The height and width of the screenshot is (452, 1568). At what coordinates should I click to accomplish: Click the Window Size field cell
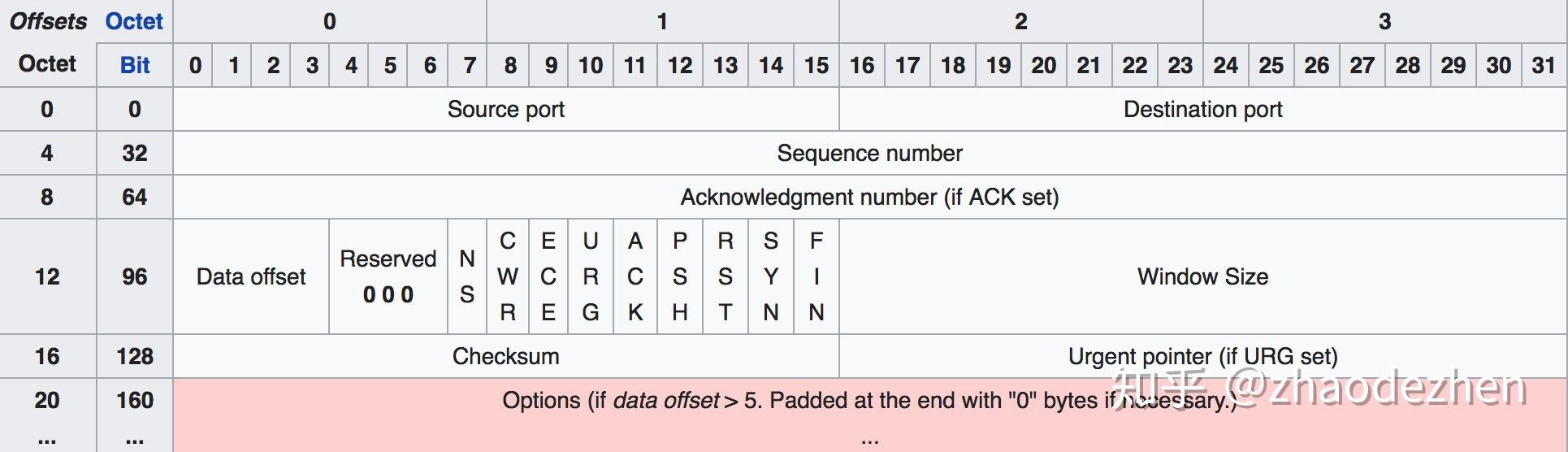point(1202,277)
